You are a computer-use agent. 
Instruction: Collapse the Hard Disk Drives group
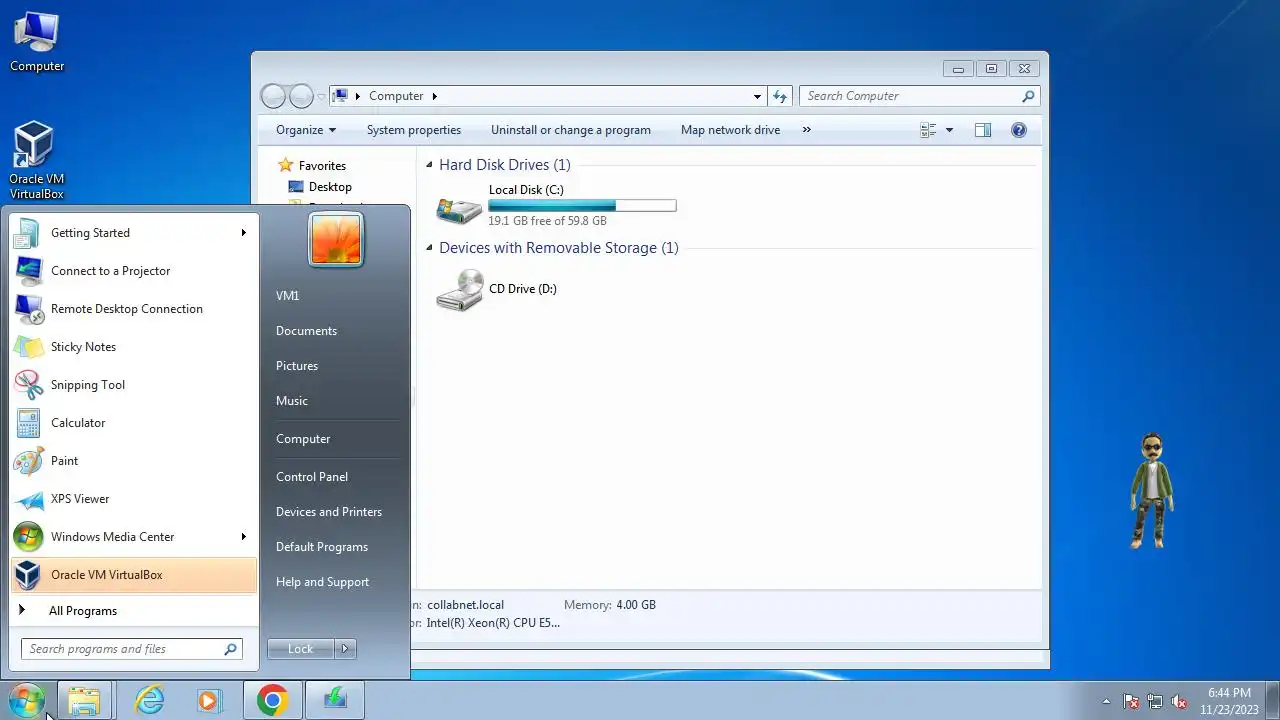[x=429, y=166]
